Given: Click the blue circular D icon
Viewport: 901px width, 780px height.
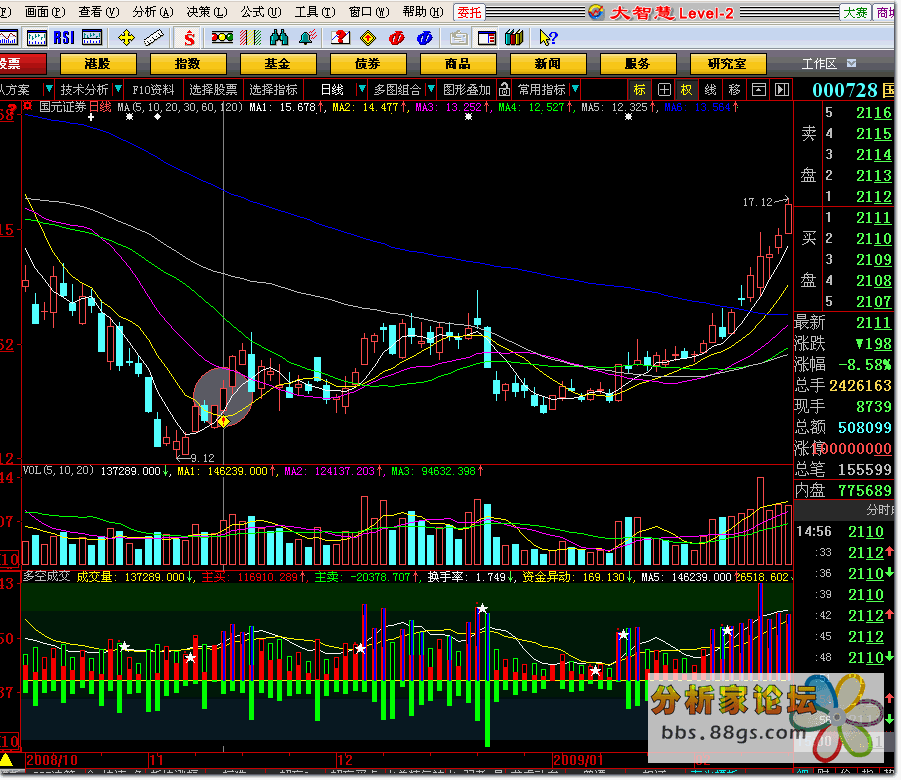Looking at the screenshot, I should click(x=425, y=38).
